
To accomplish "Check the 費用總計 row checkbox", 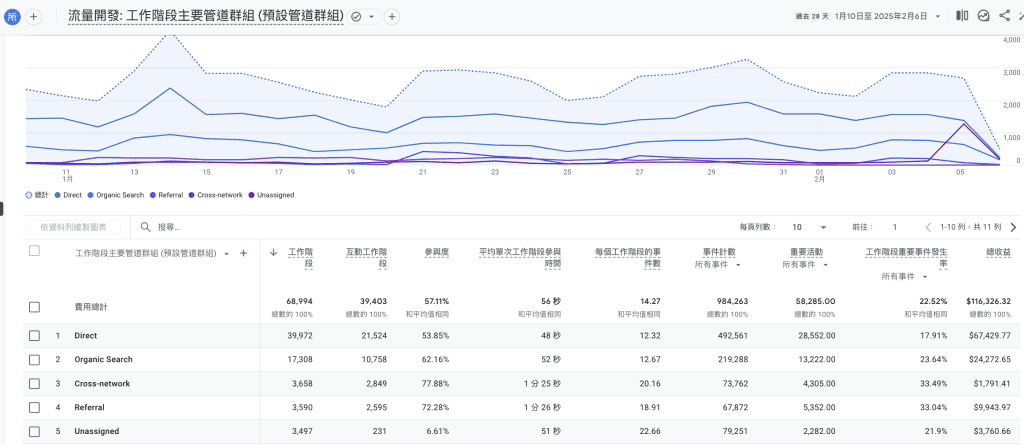I will point(35,307).
